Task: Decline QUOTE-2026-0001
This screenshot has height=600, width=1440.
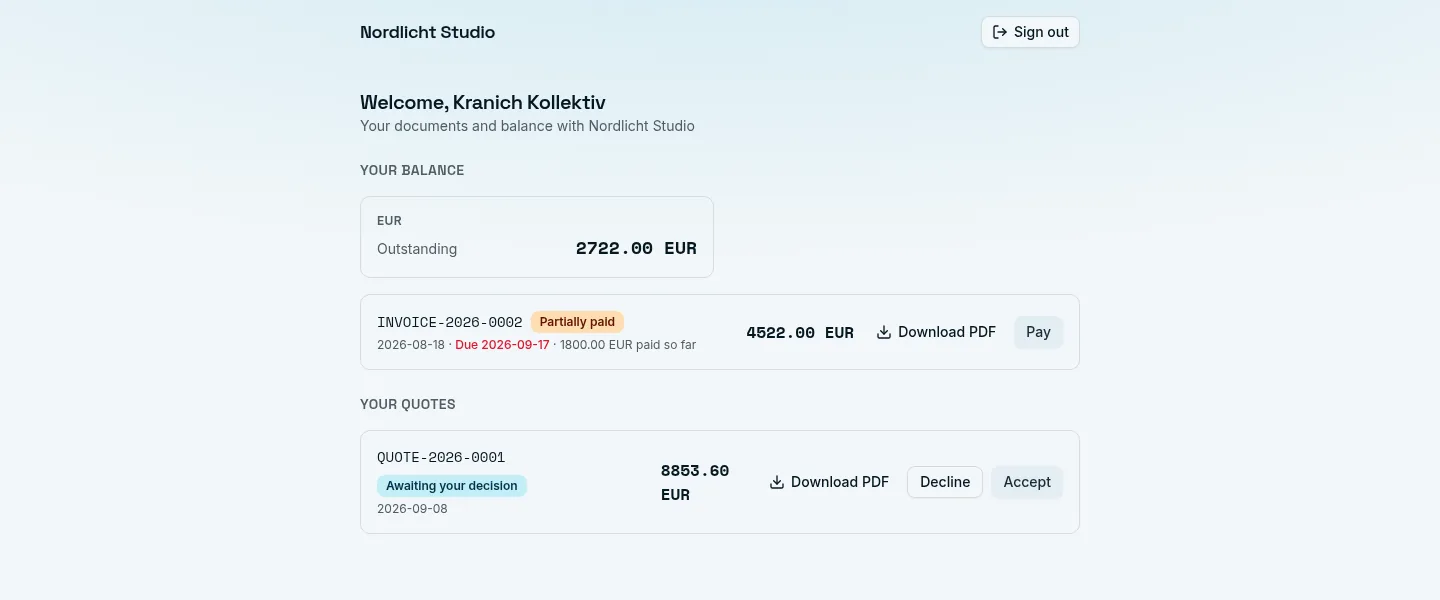Action: 945,482
